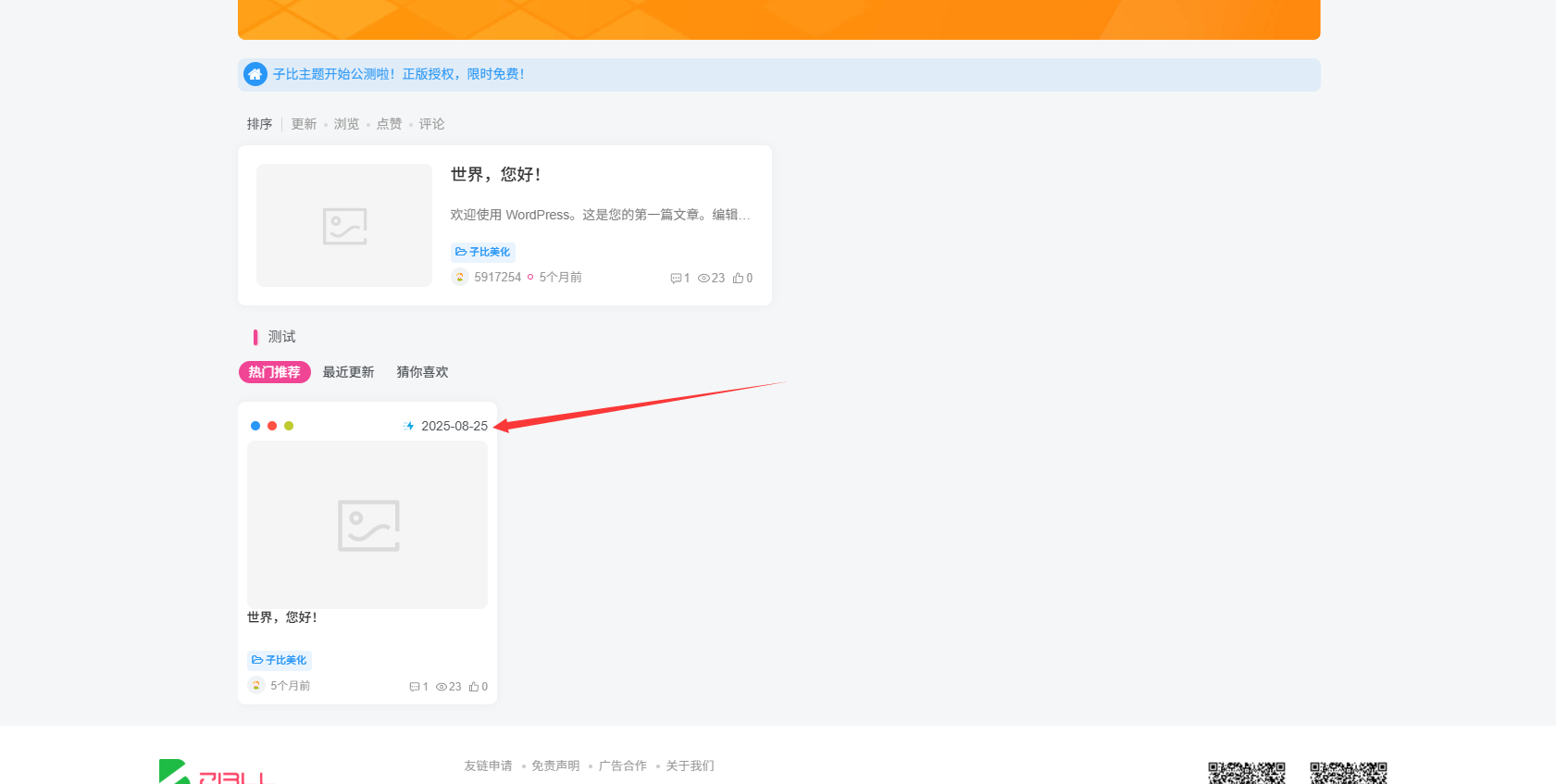This screenshot has height=784, width=1556.
Task: Click the 测试 section heading
Action: pyautogui.click(x=281, y=337)
